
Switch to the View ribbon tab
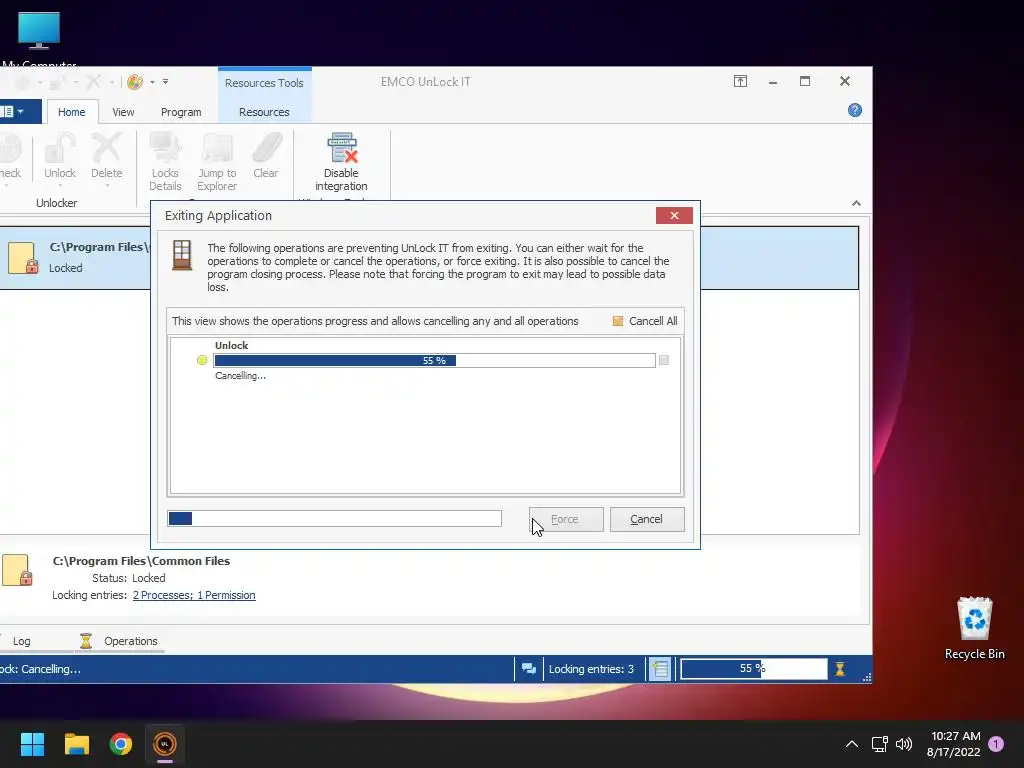click(x=123, y=112)
